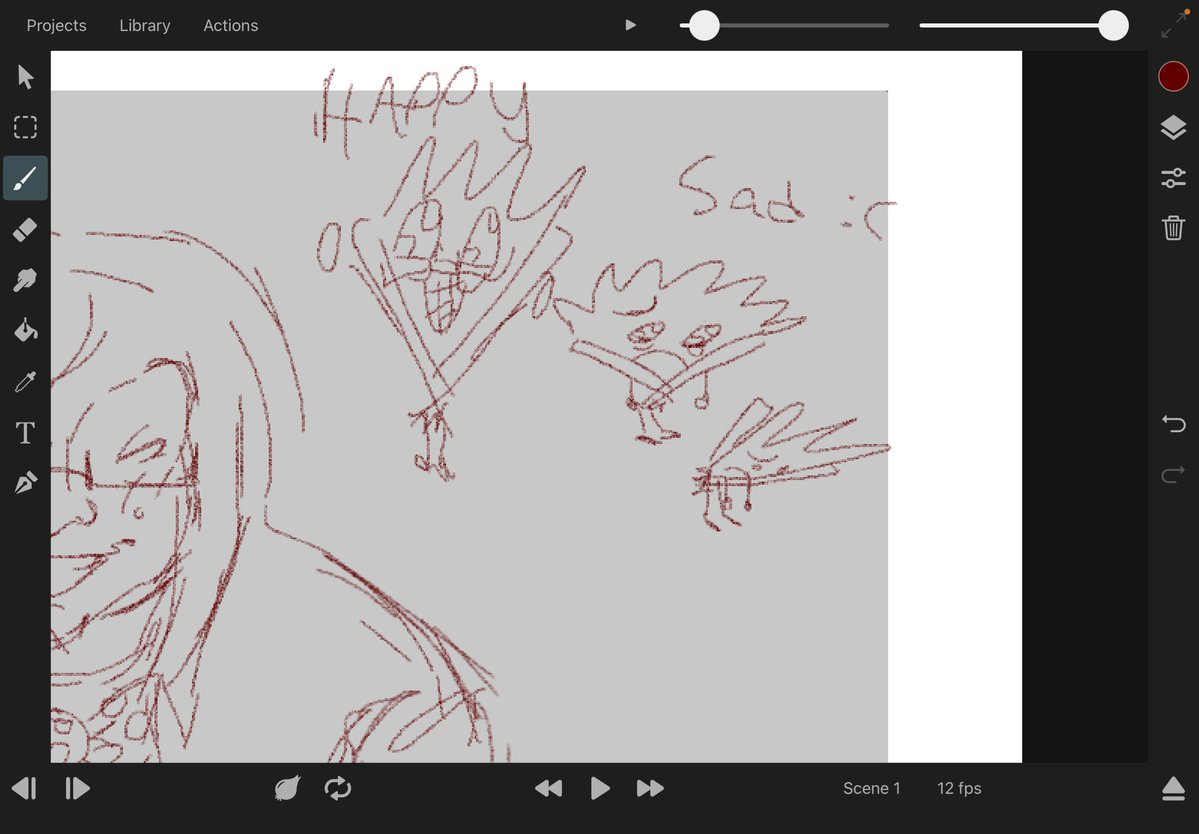Toggle loop playback
Viewport: 1199px width, 834px height.
337,788
